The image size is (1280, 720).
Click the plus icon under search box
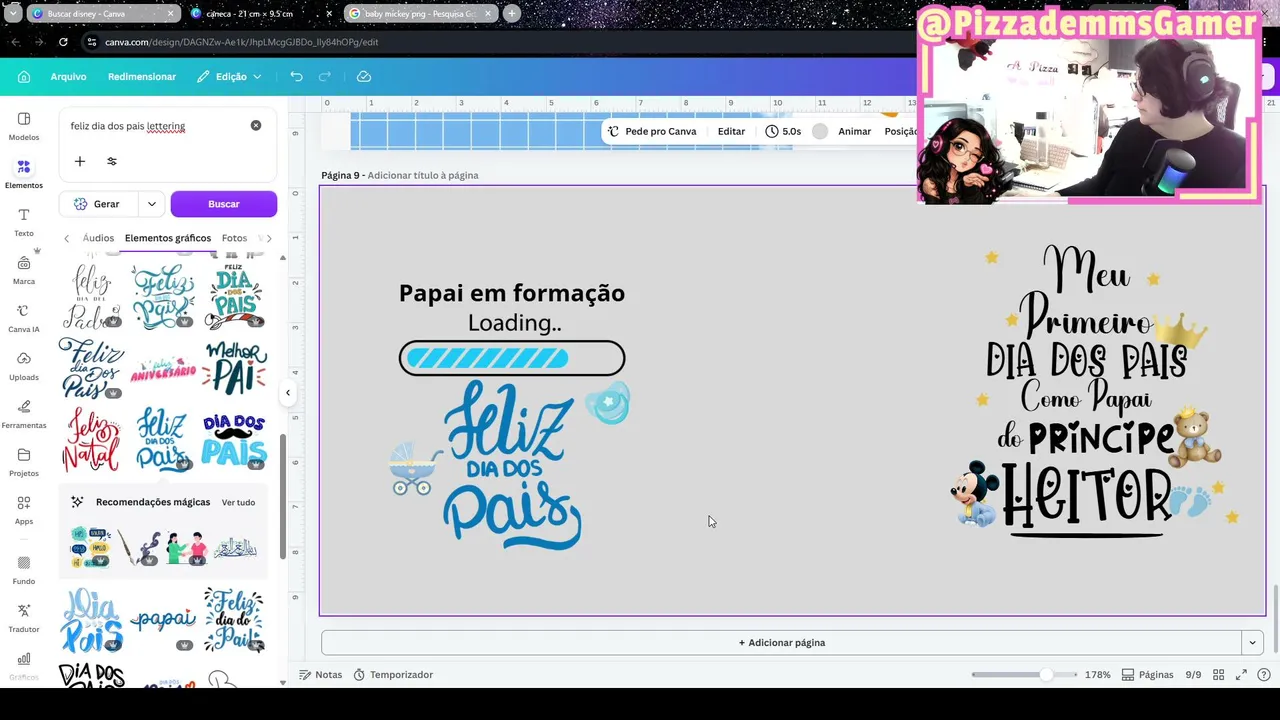pos(80,161)
